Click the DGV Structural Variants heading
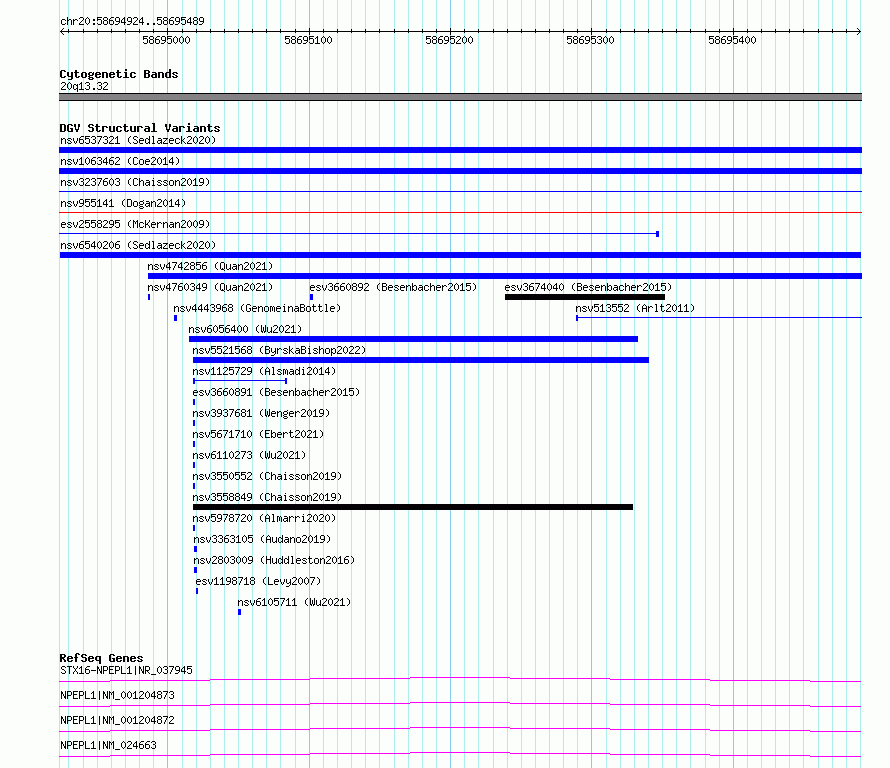The width and height of the screenshot is (890, 768). click(x=140, y=128)
